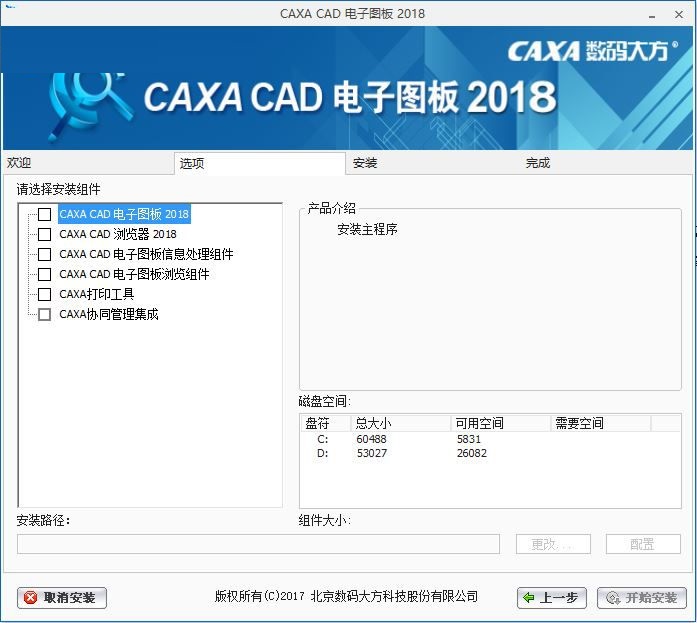Check the CAXA CAD 电子图板 2018 checkbox
Image resolution: width=697 pixels, height=623 pixels.
pyautogui.click(x=44, y=214)
